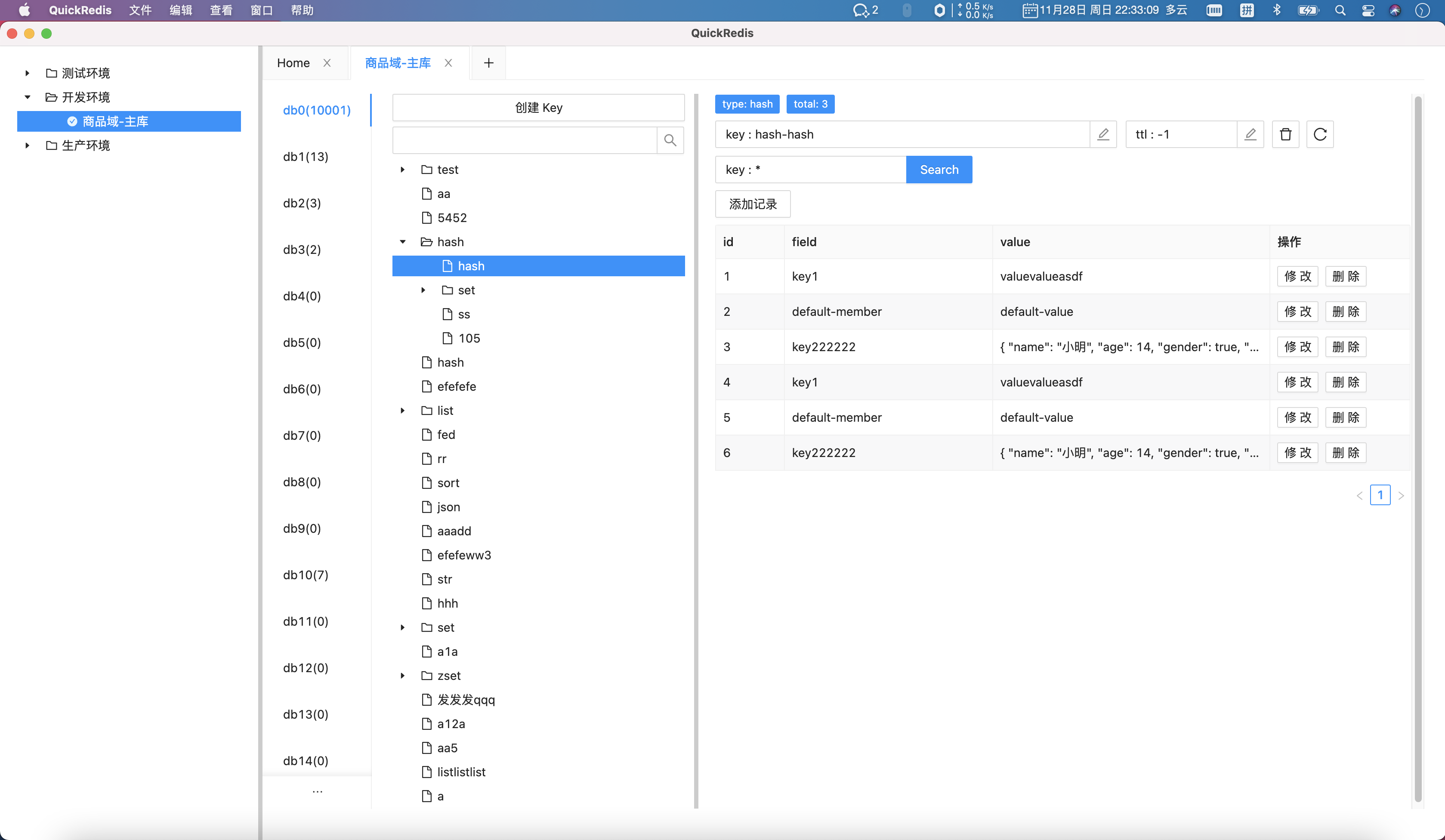Screen dimensions: 1445x840
Task: Click the magnifier search icon in key list
Action: click(x=670, y=140)
